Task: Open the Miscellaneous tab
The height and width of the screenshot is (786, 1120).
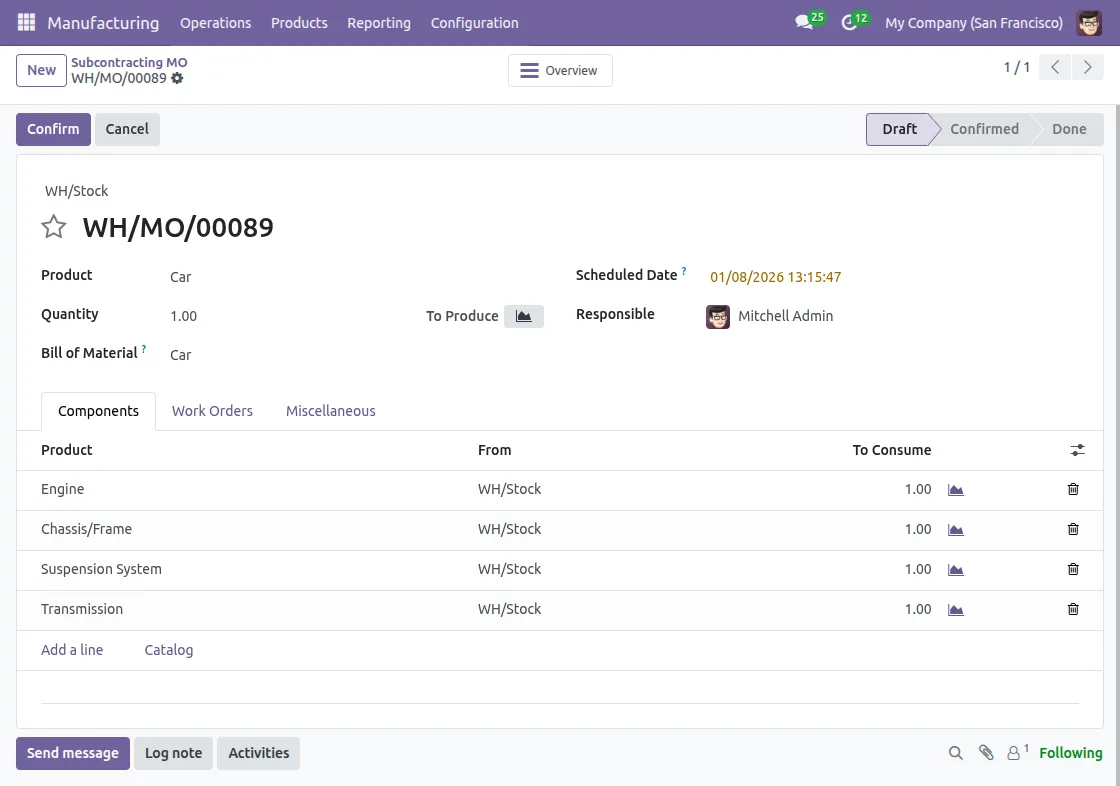Action: click(x=330, y=411)
